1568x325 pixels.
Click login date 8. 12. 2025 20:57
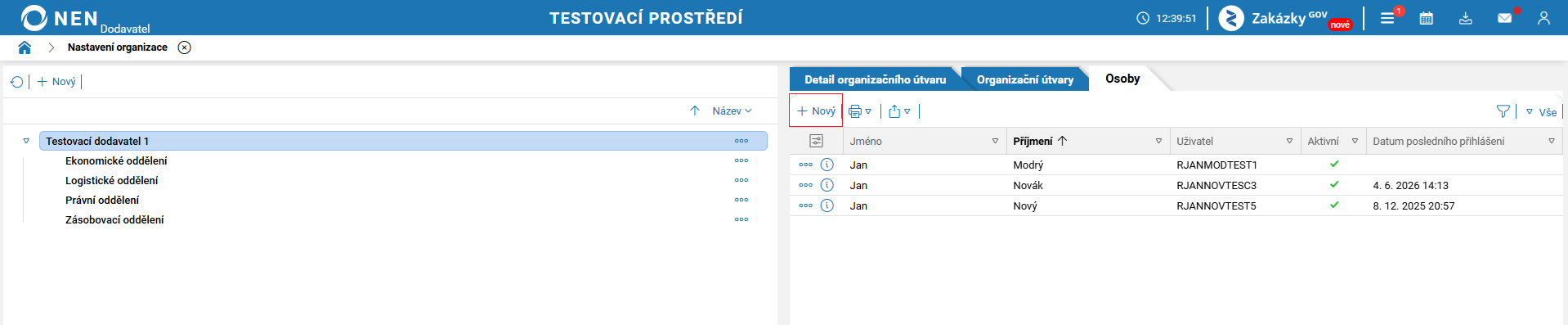click(x=1413, y=205)
